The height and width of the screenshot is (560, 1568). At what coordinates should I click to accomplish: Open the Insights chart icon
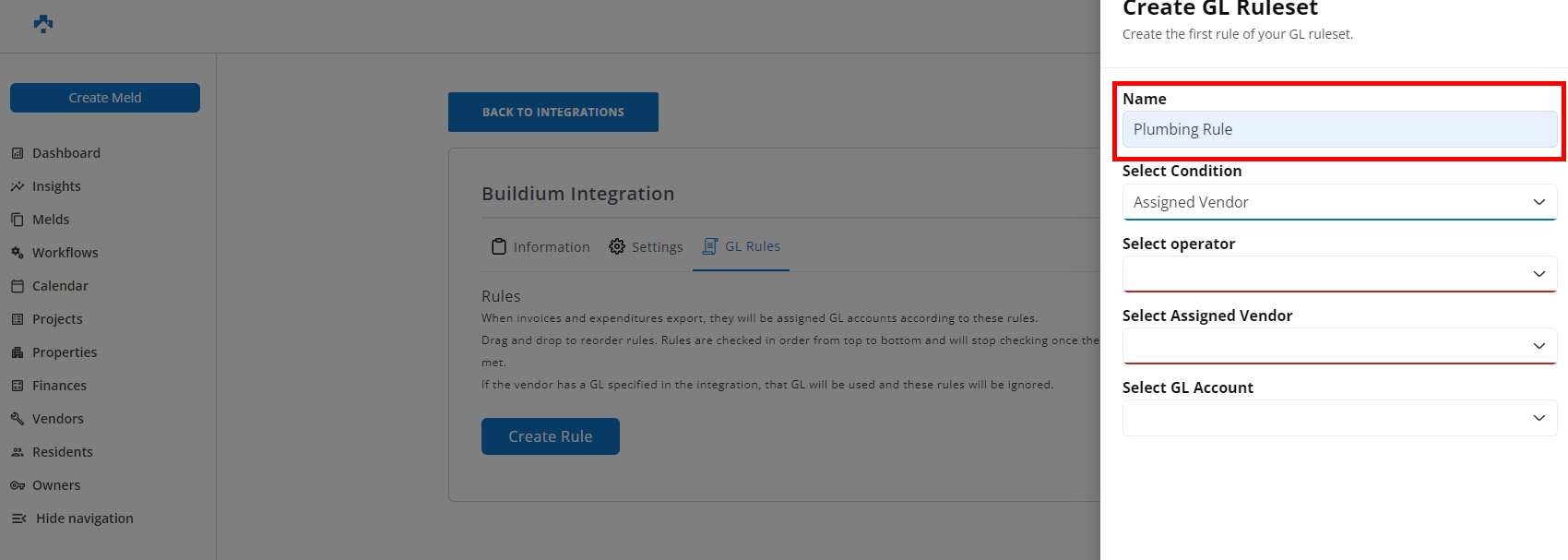point(18,186)
